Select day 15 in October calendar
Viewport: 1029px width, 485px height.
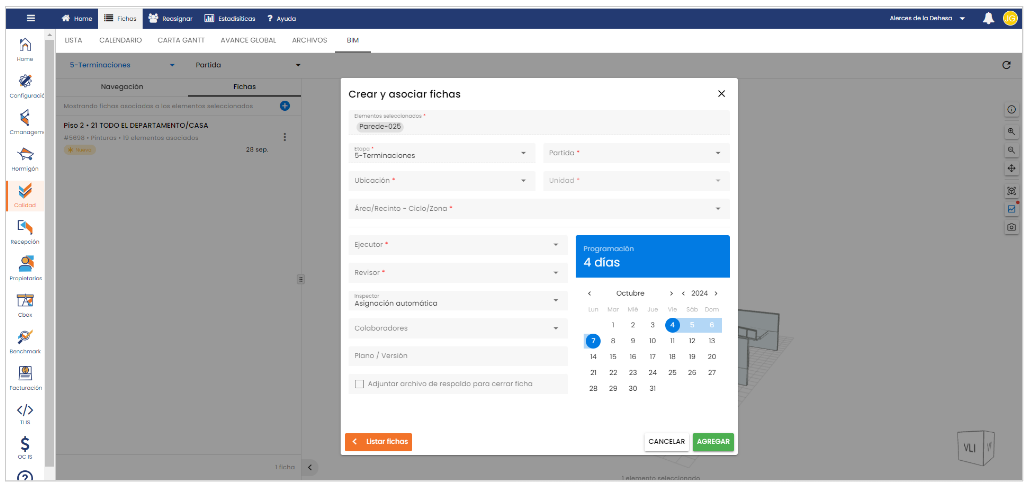[613, 356]
